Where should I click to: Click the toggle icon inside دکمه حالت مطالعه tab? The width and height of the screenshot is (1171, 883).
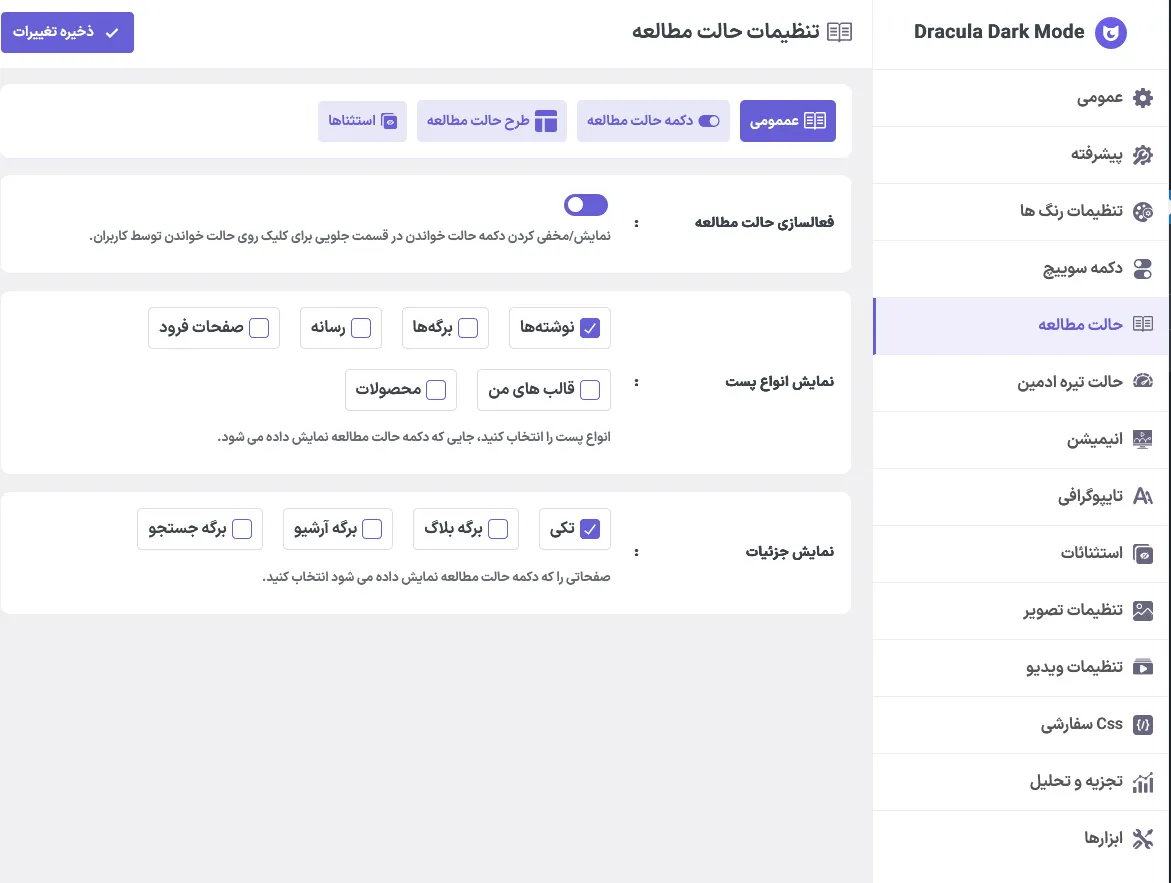tap(709, 121)
